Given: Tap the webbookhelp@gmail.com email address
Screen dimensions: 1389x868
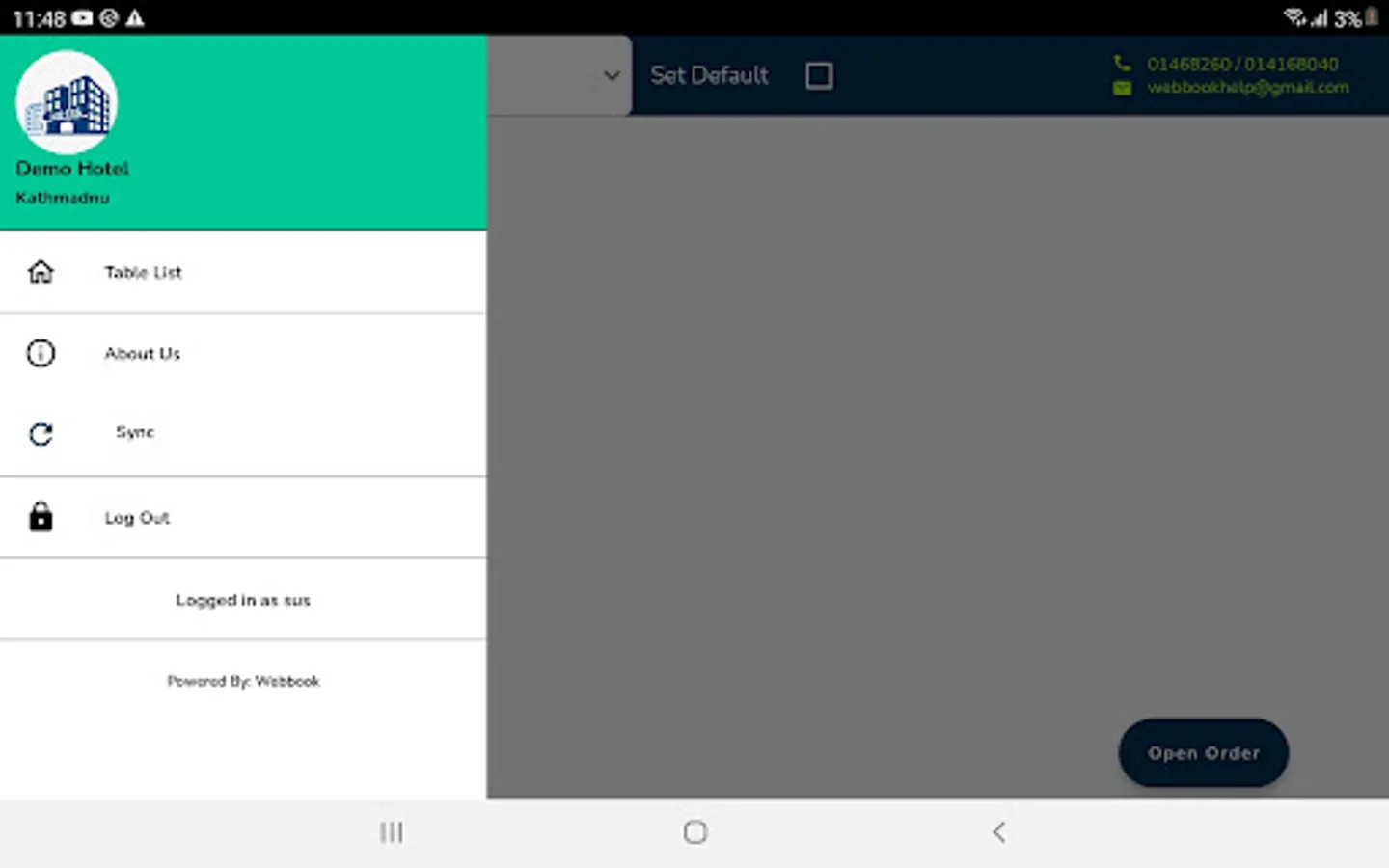Looking at the screenshot, I should [x=1248, y=88].
